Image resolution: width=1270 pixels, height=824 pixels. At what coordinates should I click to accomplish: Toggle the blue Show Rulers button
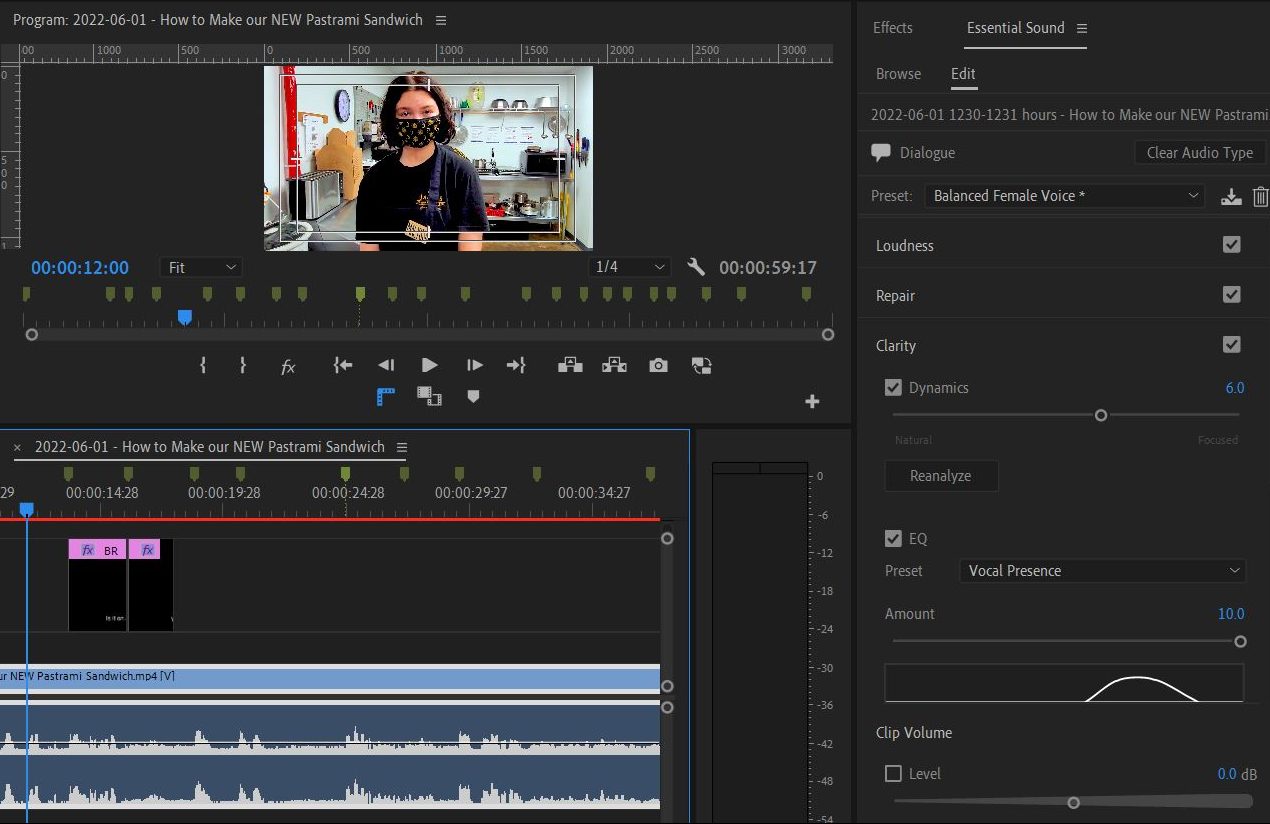tap(386, 397)
